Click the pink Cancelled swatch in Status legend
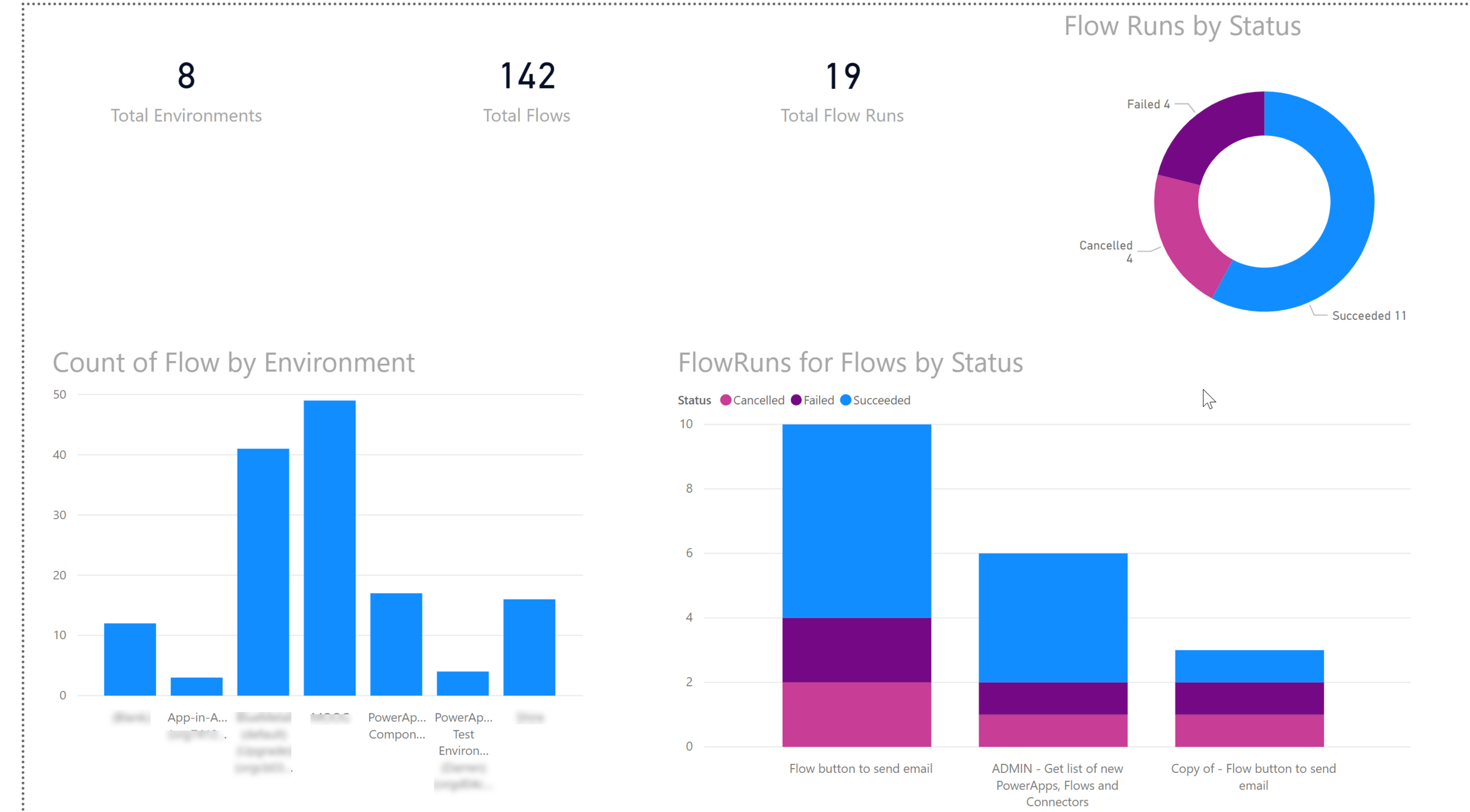1470x812 pixels. (x=726, y=400)
